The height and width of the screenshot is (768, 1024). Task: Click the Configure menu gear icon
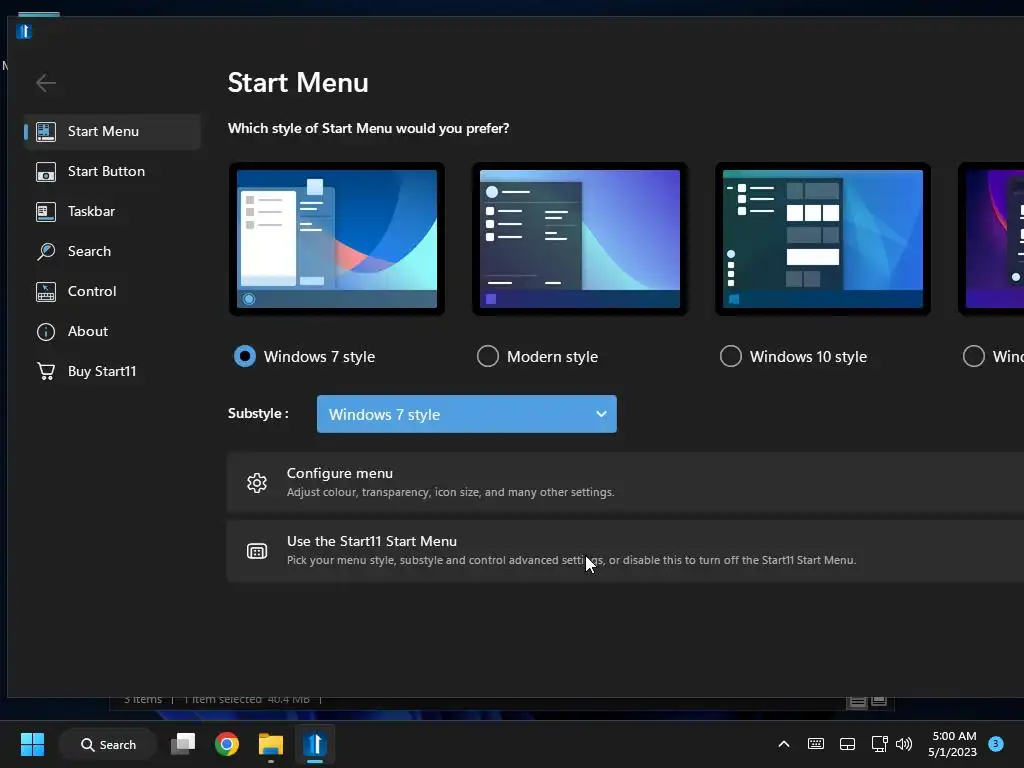pos(257,483)
